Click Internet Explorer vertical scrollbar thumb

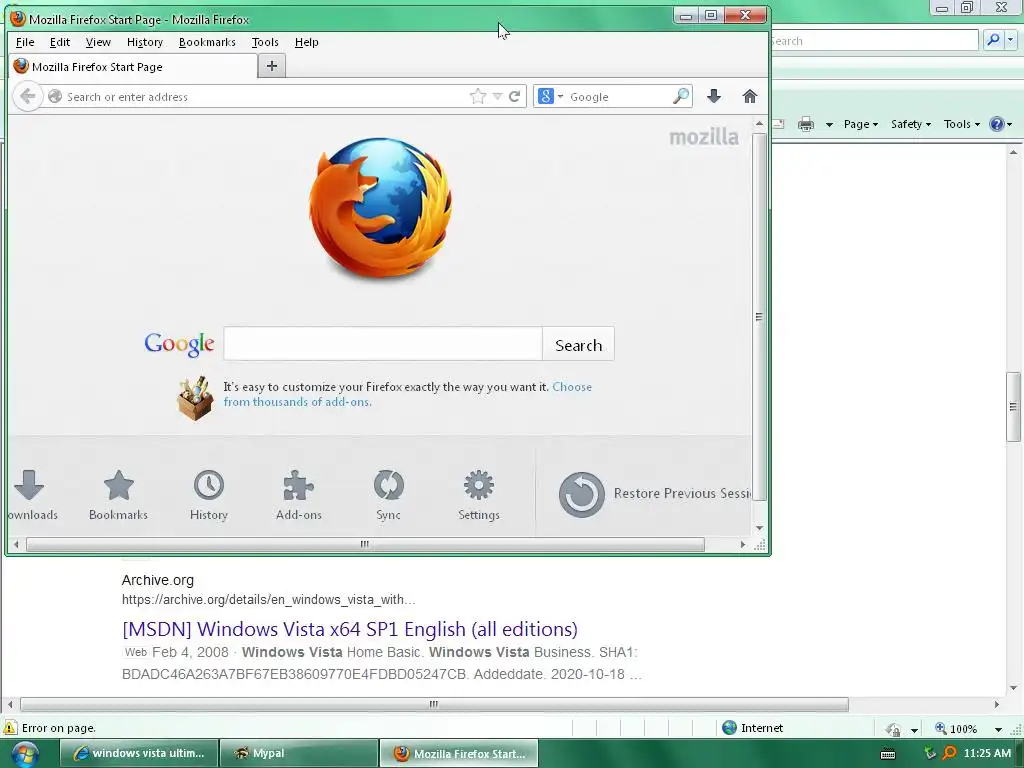coord(1013,407)
